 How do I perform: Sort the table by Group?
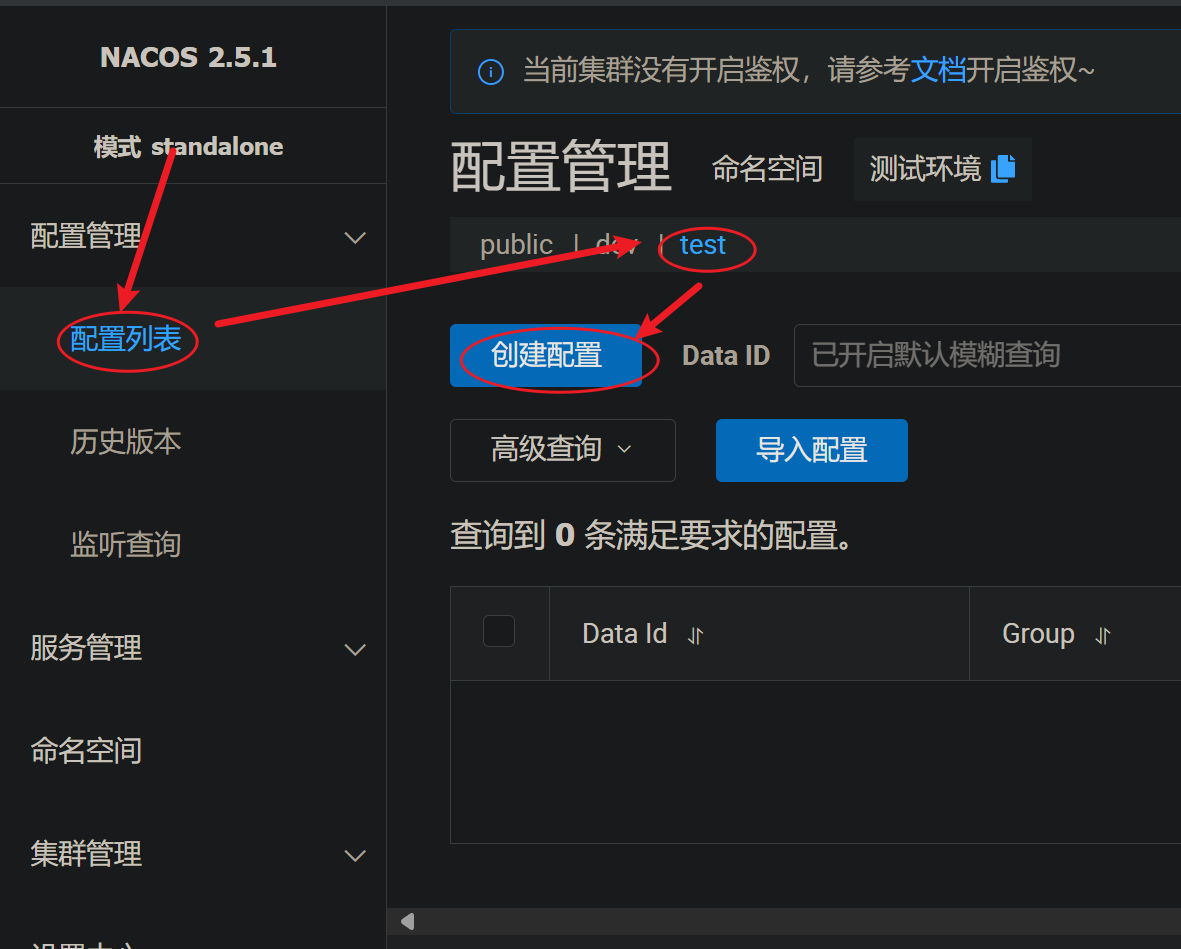(x=1103, y=636)
